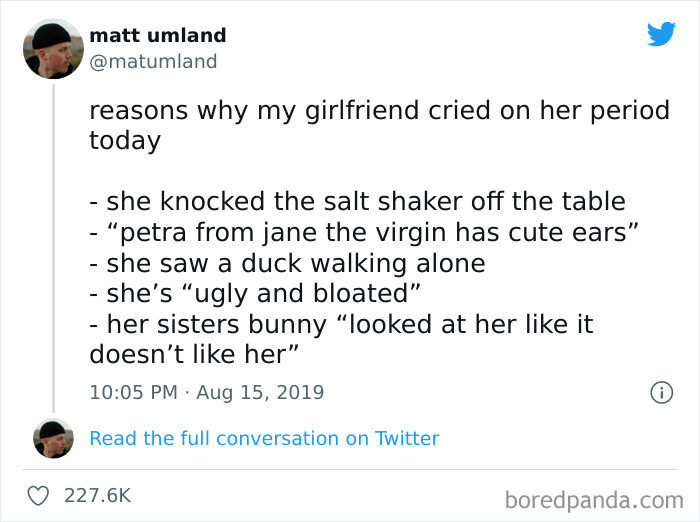Click the jane the virgin quote line
The width and height of the screenshot is (700, 522).
[x=364, y=232]
